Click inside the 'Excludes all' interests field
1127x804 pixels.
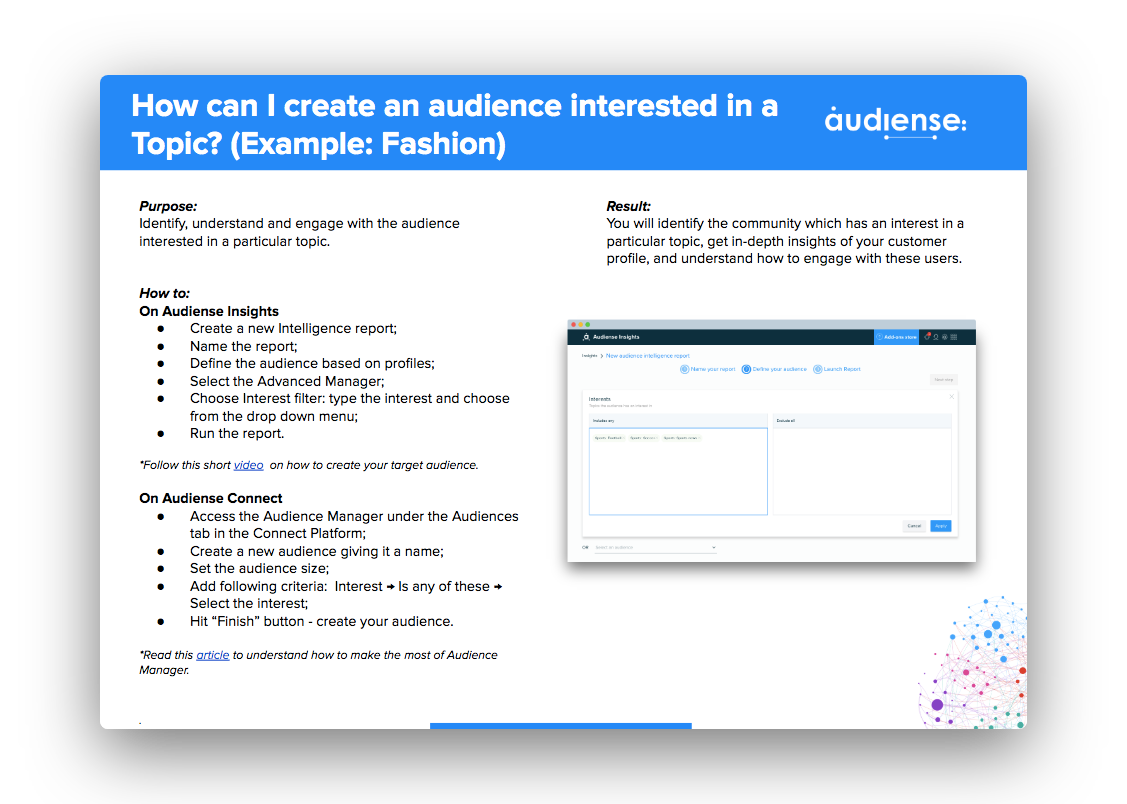pyautogui.click(x=862, y=471)
